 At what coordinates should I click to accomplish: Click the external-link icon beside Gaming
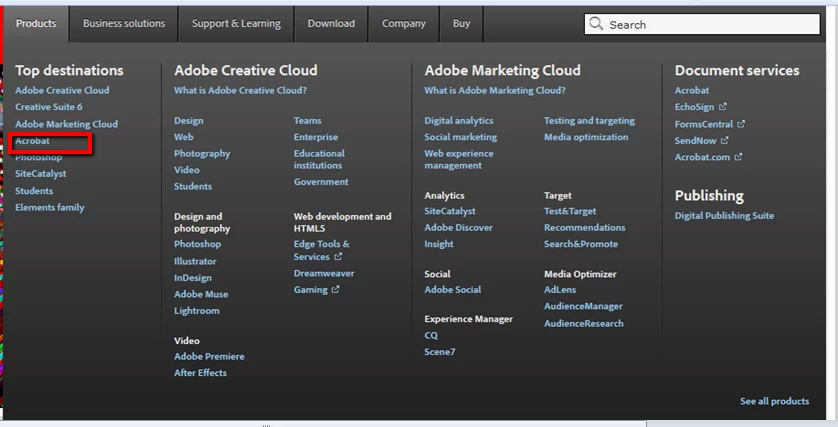(x=335, y=290)
